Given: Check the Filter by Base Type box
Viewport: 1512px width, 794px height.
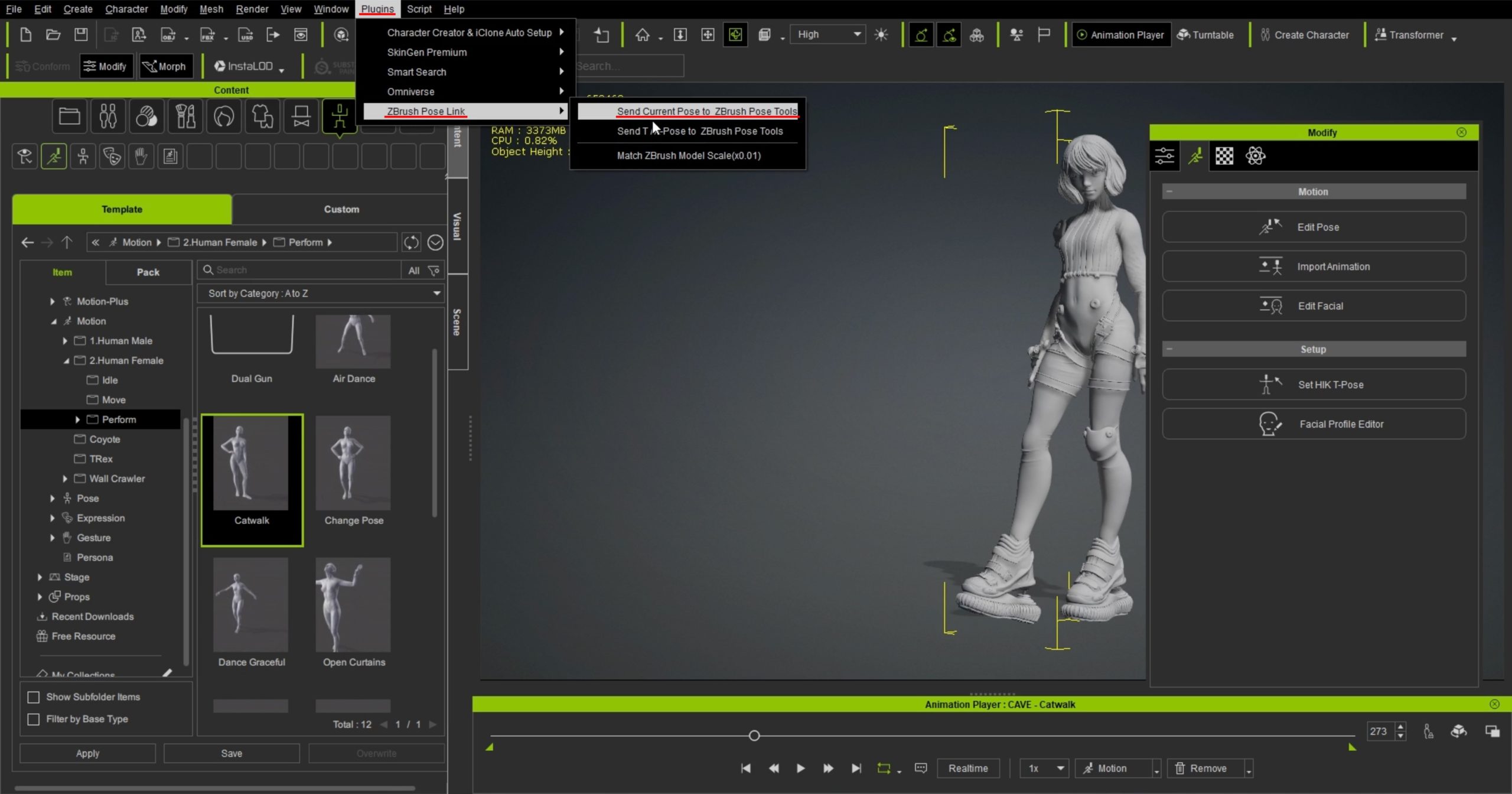Looking at the screenshot, I should pos(34,719).
